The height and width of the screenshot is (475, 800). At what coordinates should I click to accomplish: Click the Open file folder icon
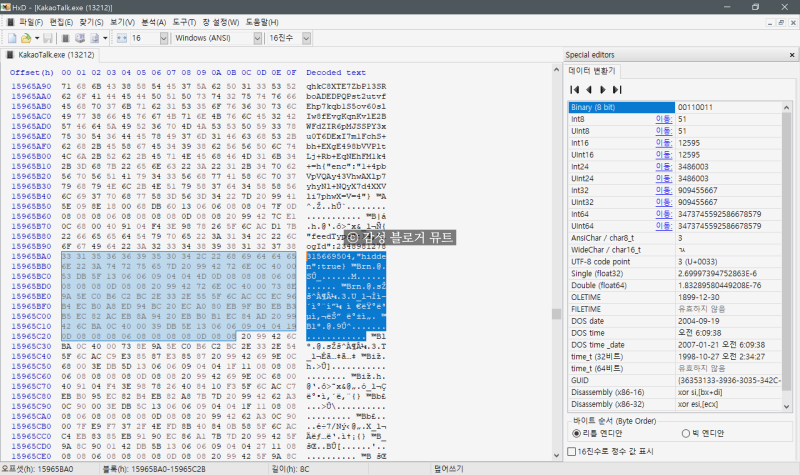point(26,38)
